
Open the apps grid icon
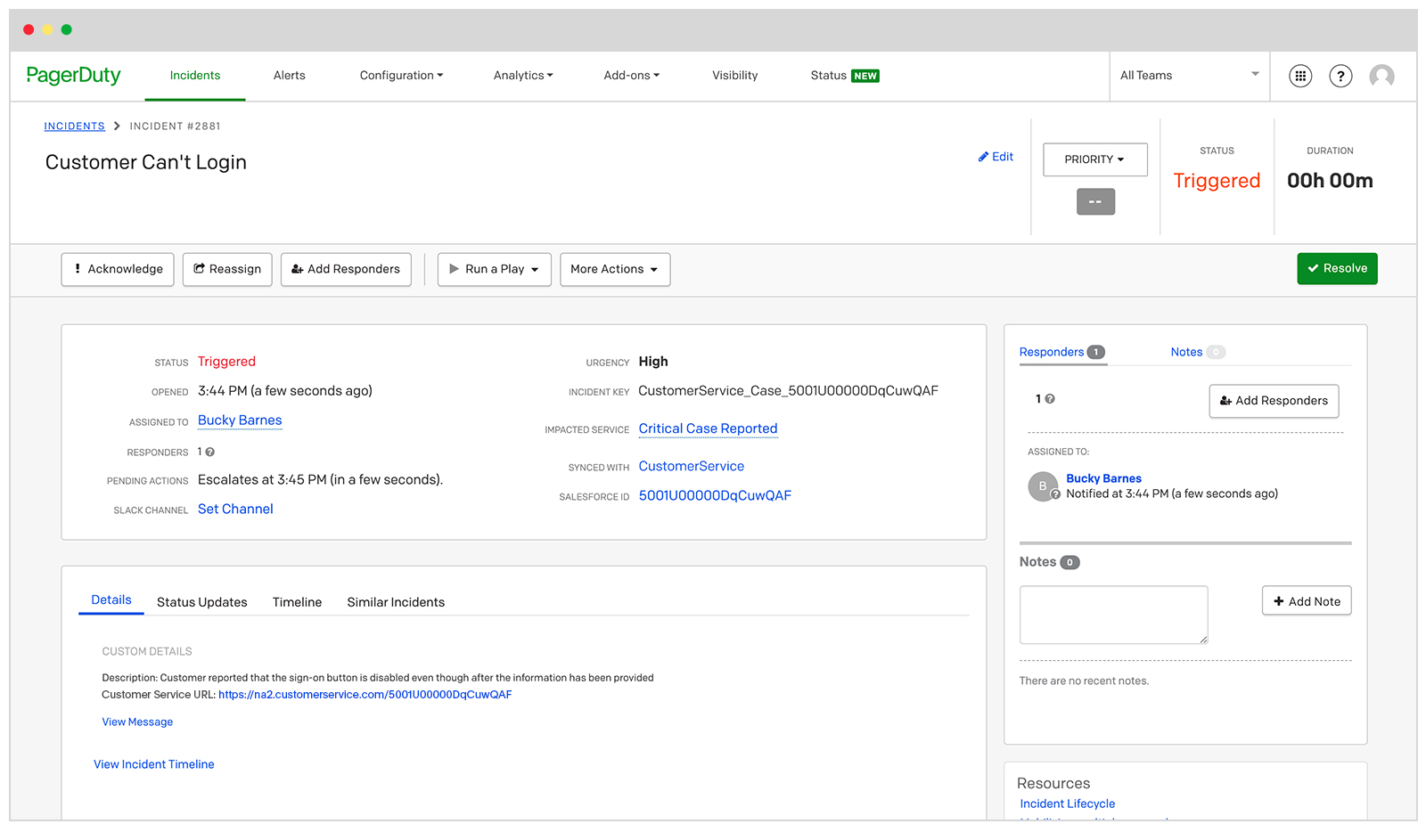(1300, 77)
